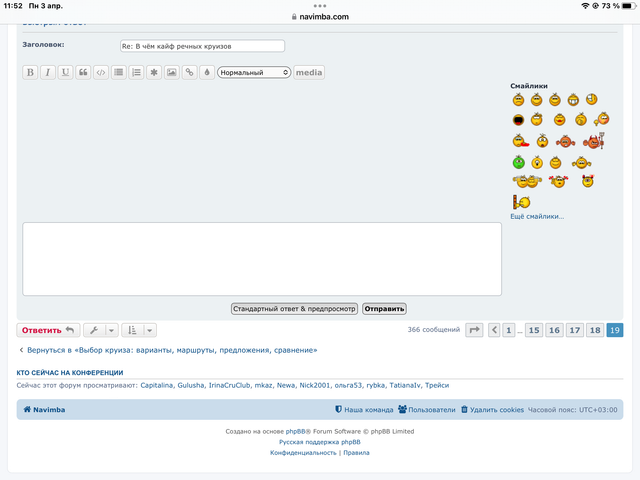Insert the two hugging friends smiley

click(x=527, y=181)
